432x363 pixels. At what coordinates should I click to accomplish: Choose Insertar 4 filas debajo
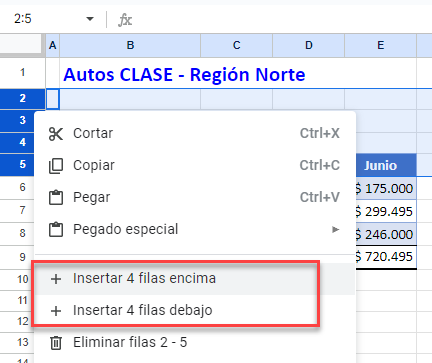point(195,310)
